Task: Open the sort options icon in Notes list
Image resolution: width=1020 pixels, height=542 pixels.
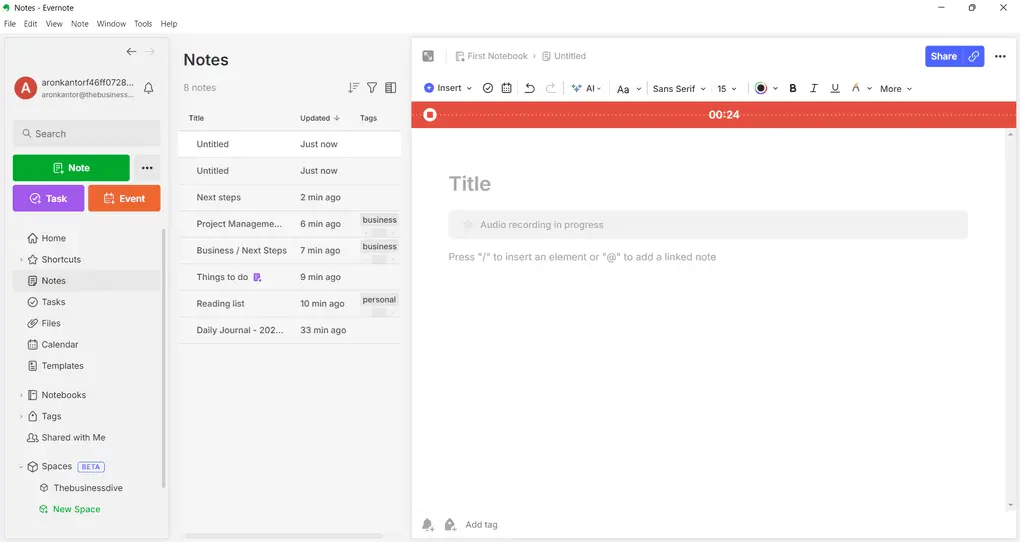Action: coord(353,87)
